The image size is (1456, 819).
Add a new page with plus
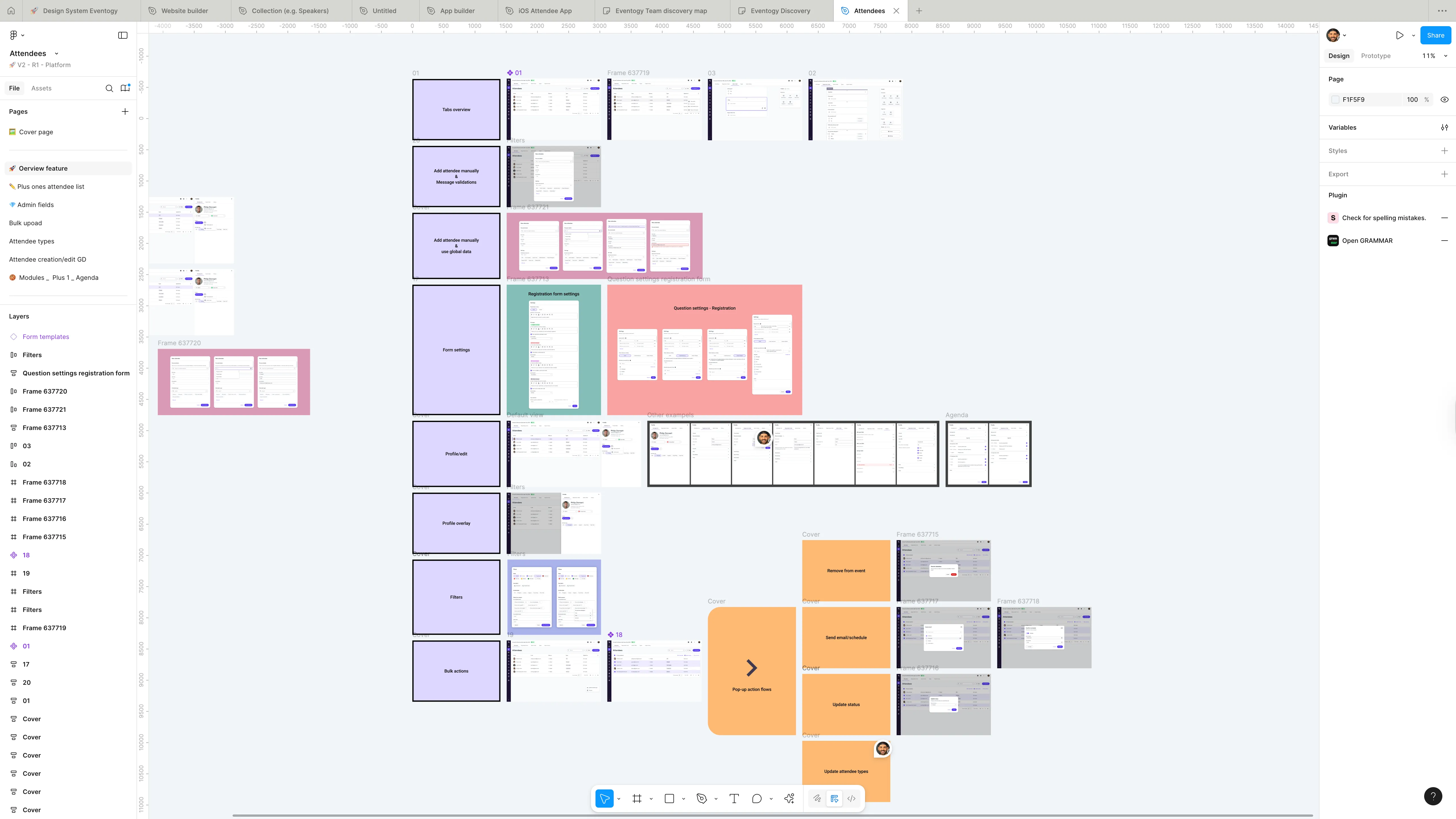pos(125,111)
